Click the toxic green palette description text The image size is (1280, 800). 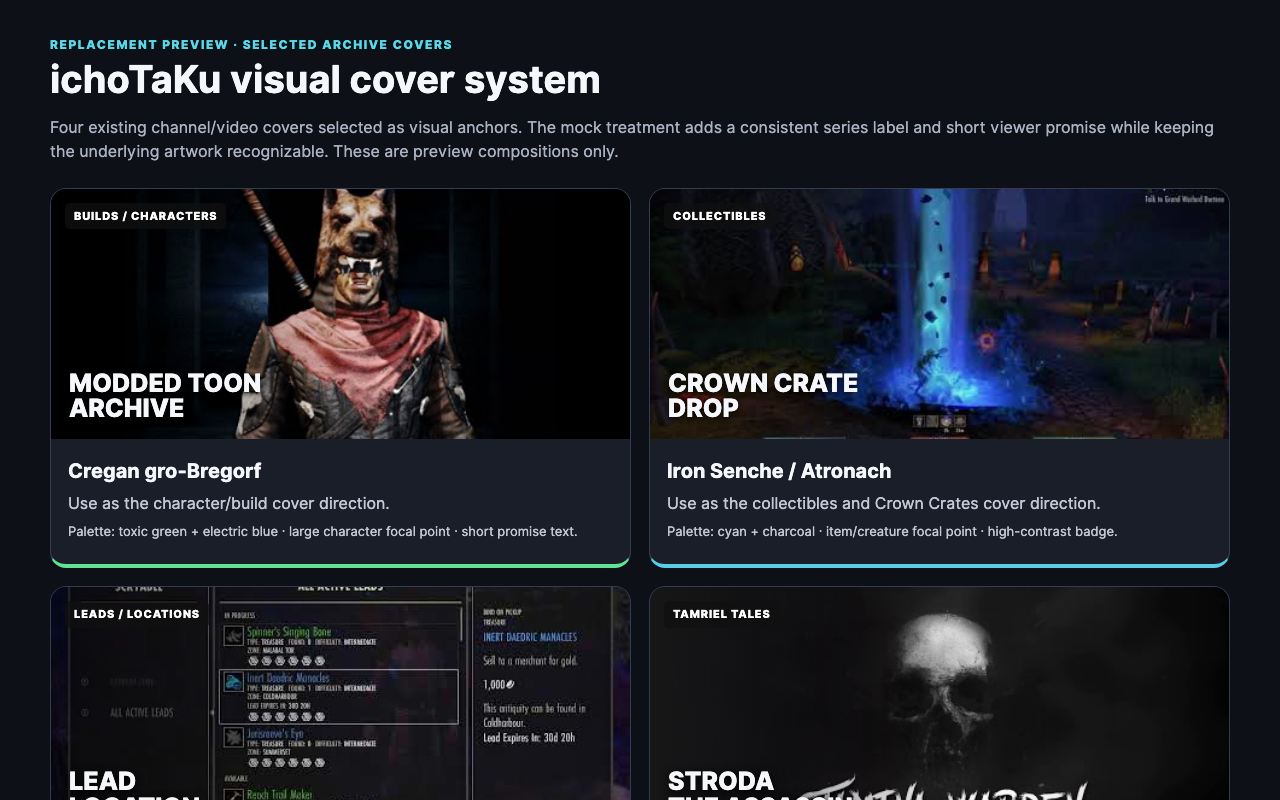[x=323, y=531]
